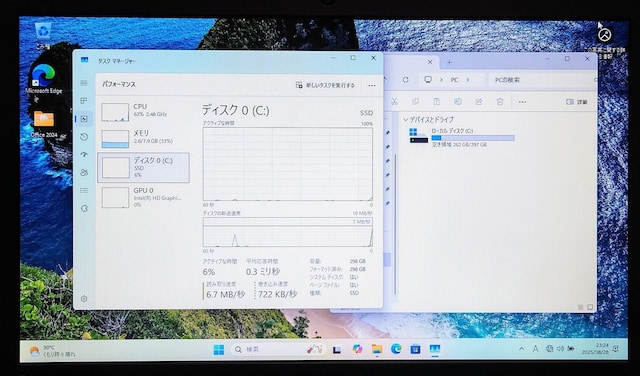The image size is (640, 376).
Task: Click Delete trash icon in Explorer toolbar
Action: pyautogui.click(x=500, y=102)
